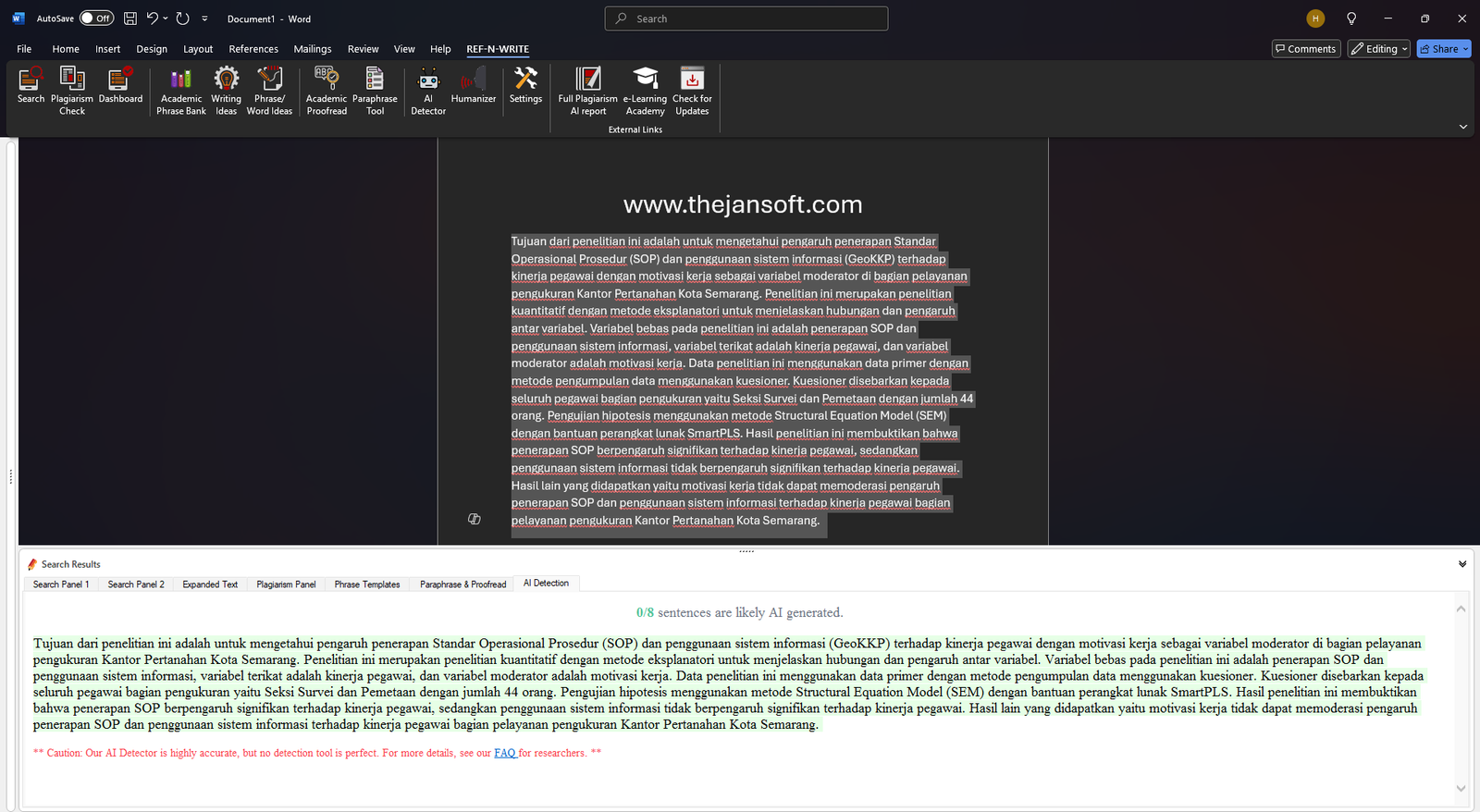Viewport: 1480px width, 812px height.
Task: Launch the Academic Proofread tool
Action: coord(327,91)
